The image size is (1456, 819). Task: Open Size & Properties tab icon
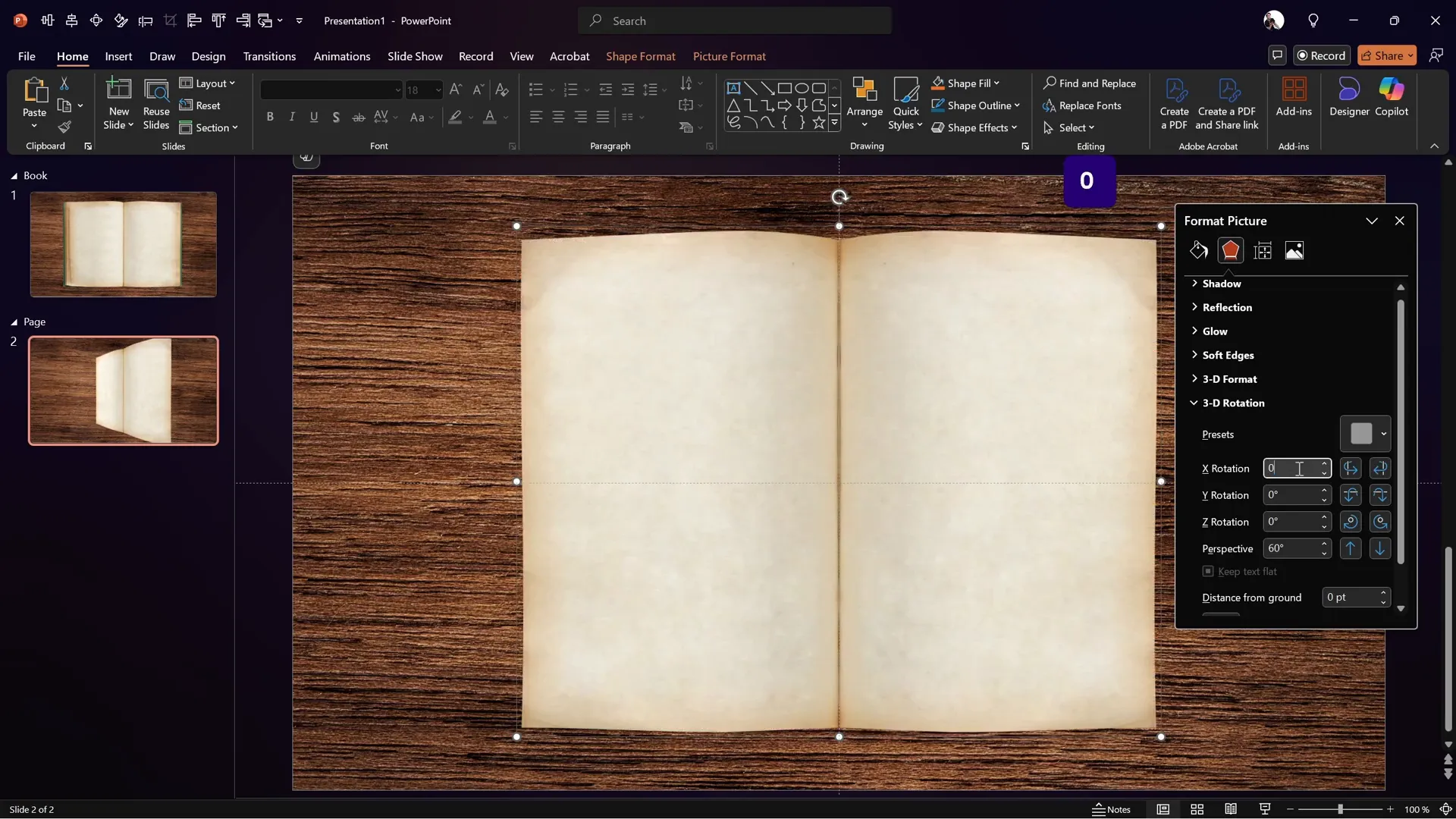tap(1263, 250)
